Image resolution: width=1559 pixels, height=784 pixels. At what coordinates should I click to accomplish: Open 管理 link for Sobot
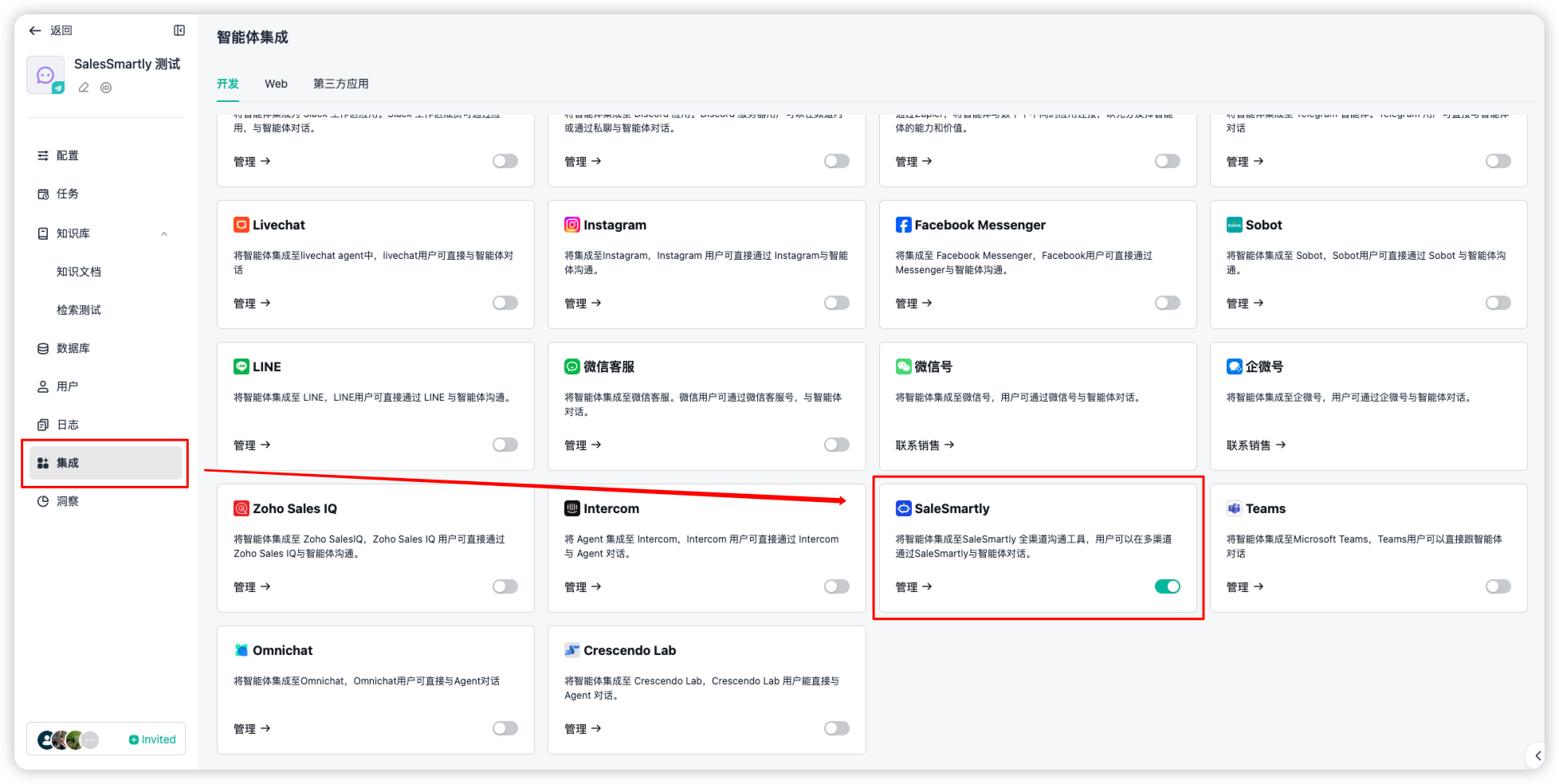coord(1245,304)
